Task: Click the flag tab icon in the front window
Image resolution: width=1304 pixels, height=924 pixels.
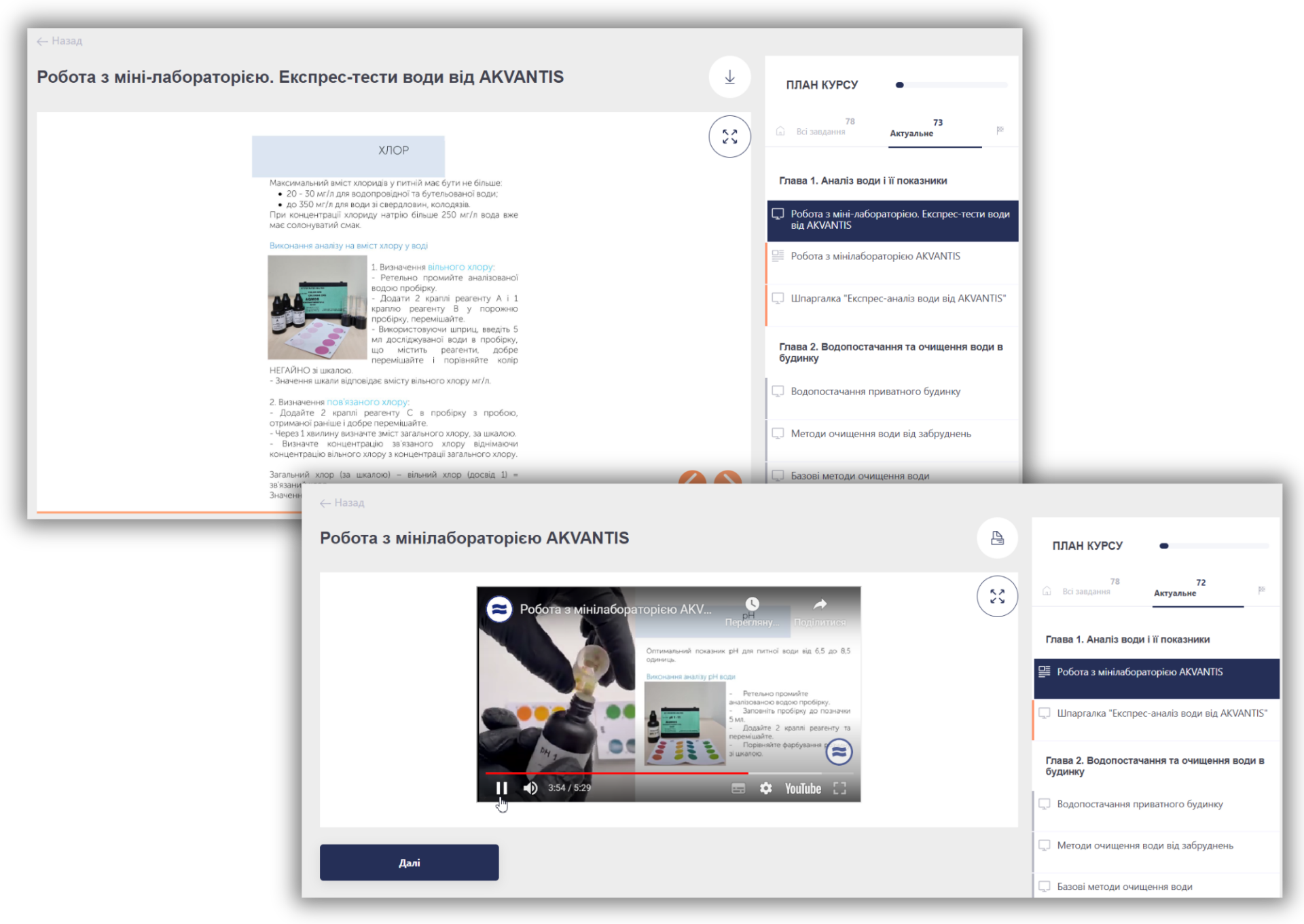Action: point(1261,590)
